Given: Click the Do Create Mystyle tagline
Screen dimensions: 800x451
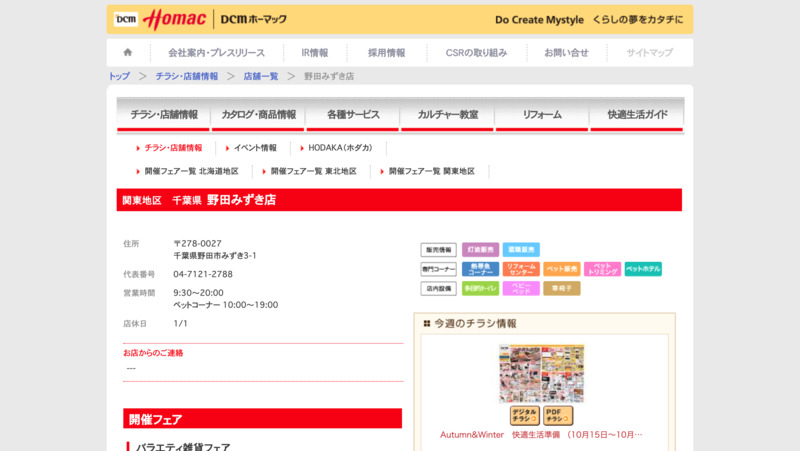Looking at the screenshot, I should point(539,20).
